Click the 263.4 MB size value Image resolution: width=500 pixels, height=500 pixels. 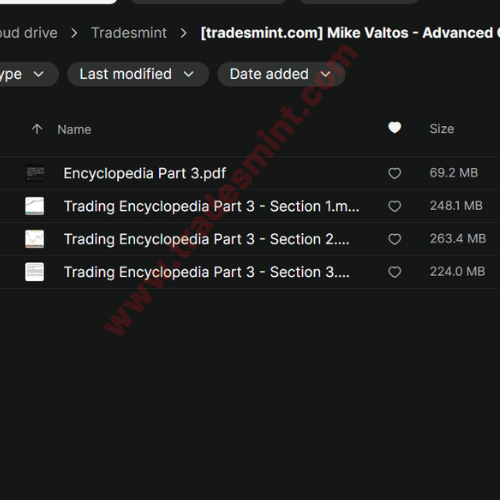coord(458,239)
